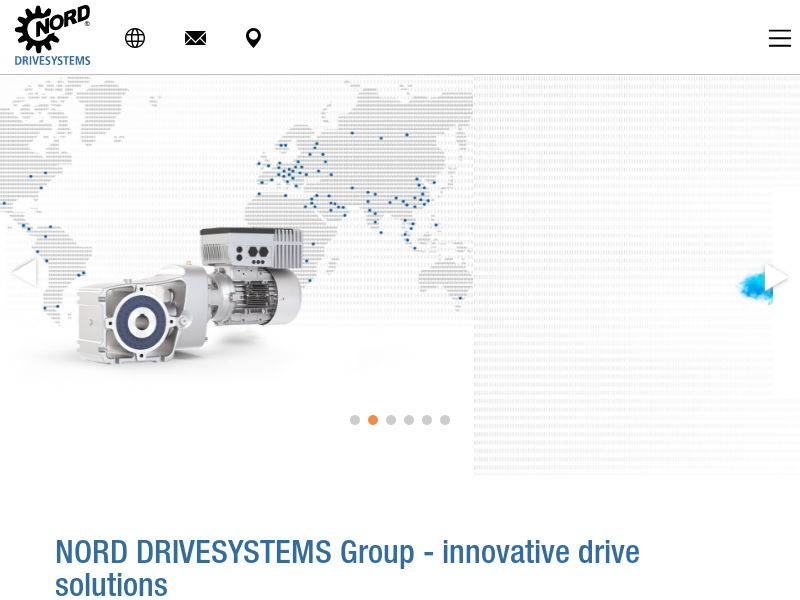Click the envelope contact icon
Screen dimensions: 800x600
[x=195, y=38]
